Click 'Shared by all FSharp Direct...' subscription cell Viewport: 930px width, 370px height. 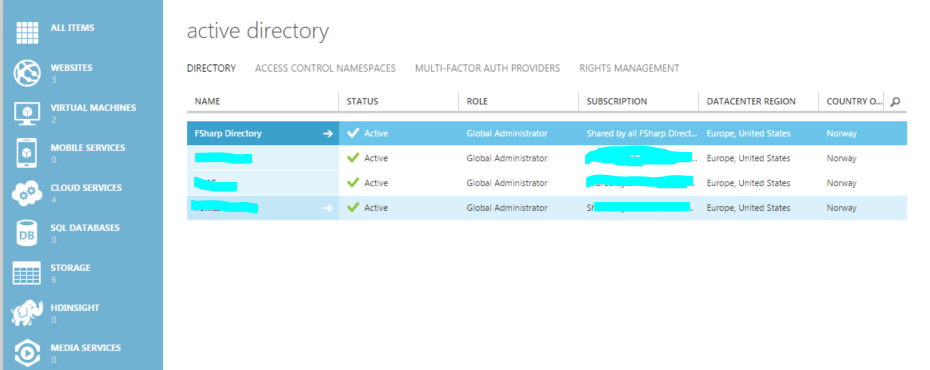pyautogui.click(x=642, y=133)
